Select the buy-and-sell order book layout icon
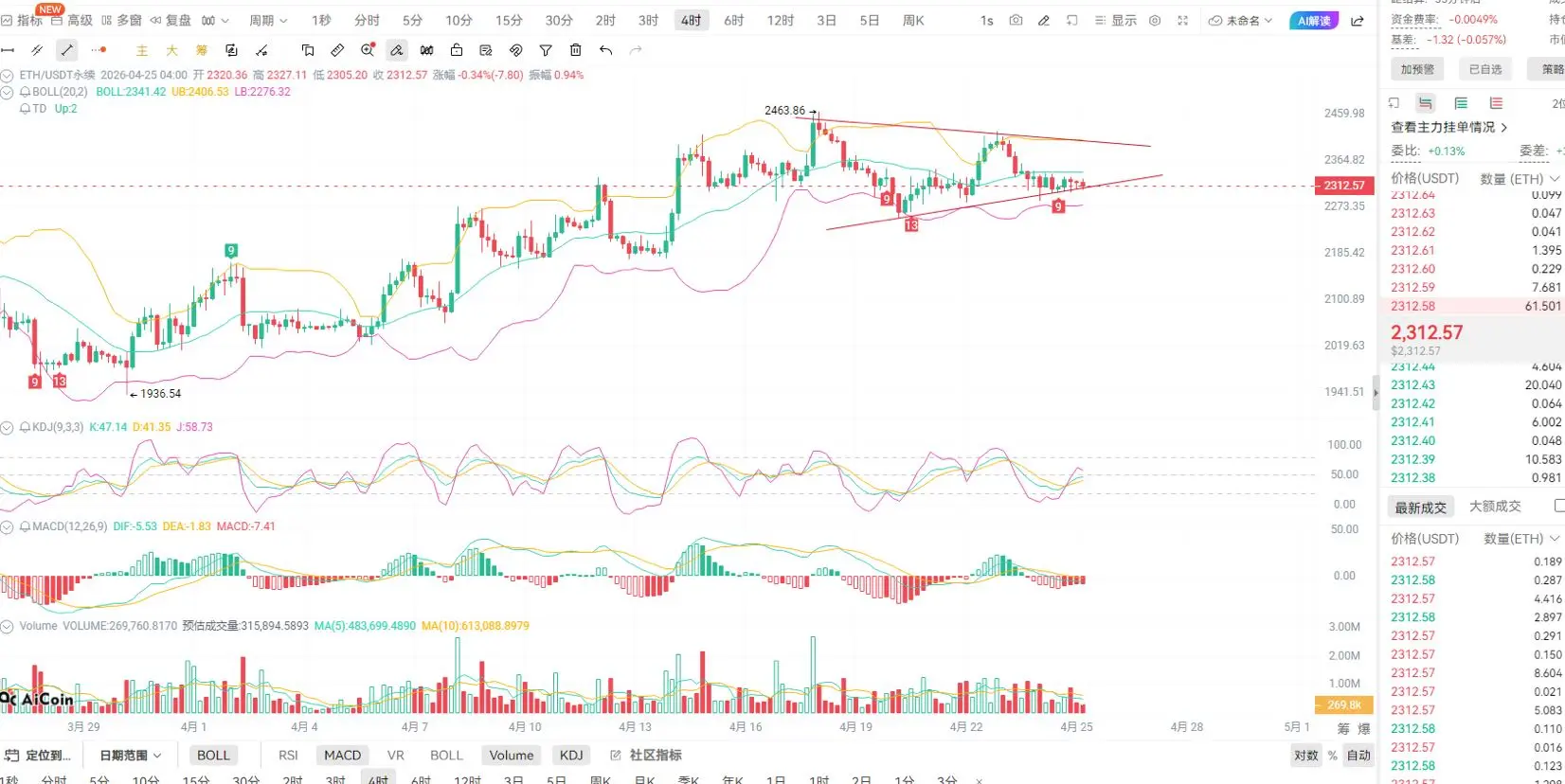 tap(1426, 103)
